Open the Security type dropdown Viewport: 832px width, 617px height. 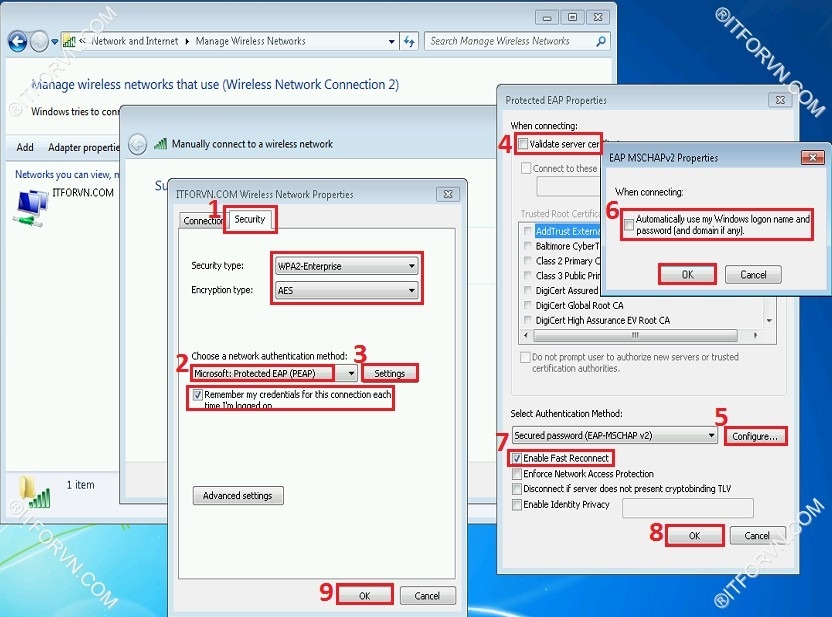coord(346,266)
